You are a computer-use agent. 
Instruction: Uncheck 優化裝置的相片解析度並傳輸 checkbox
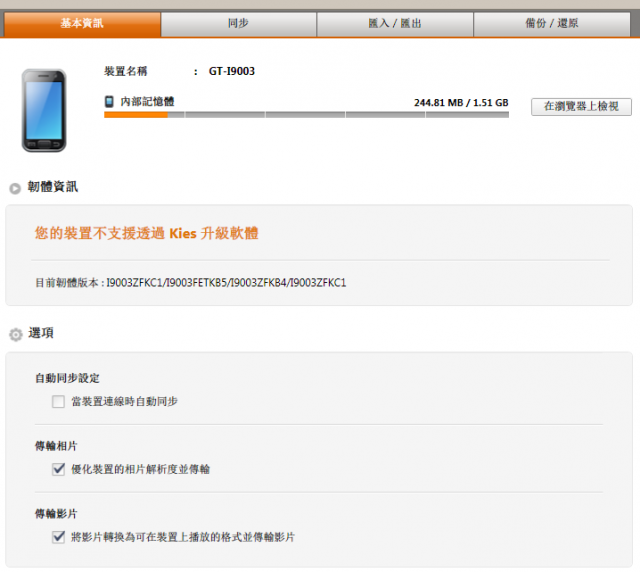[x=58, y=469]
